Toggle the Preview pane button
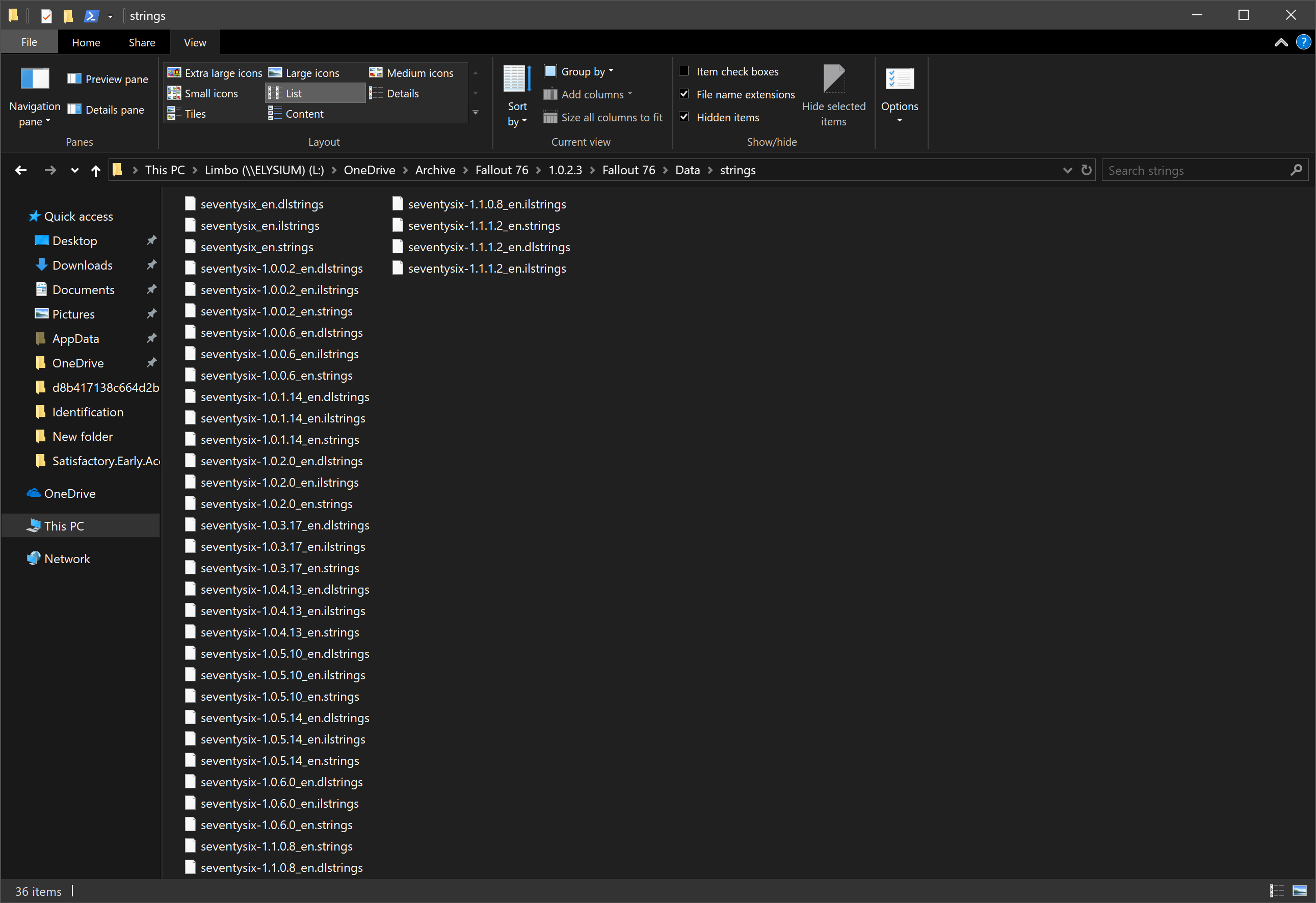The image size is (1316, 903). [x=108, y=79]
